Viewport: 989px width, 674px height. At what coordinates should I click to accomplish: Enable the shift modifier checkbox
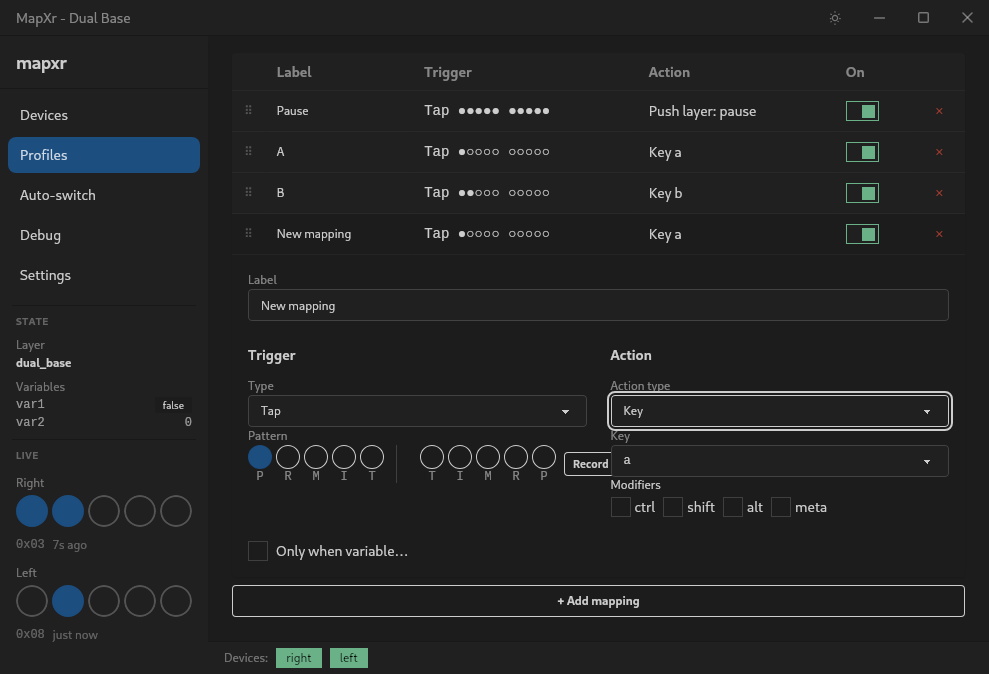click(673, 507)
